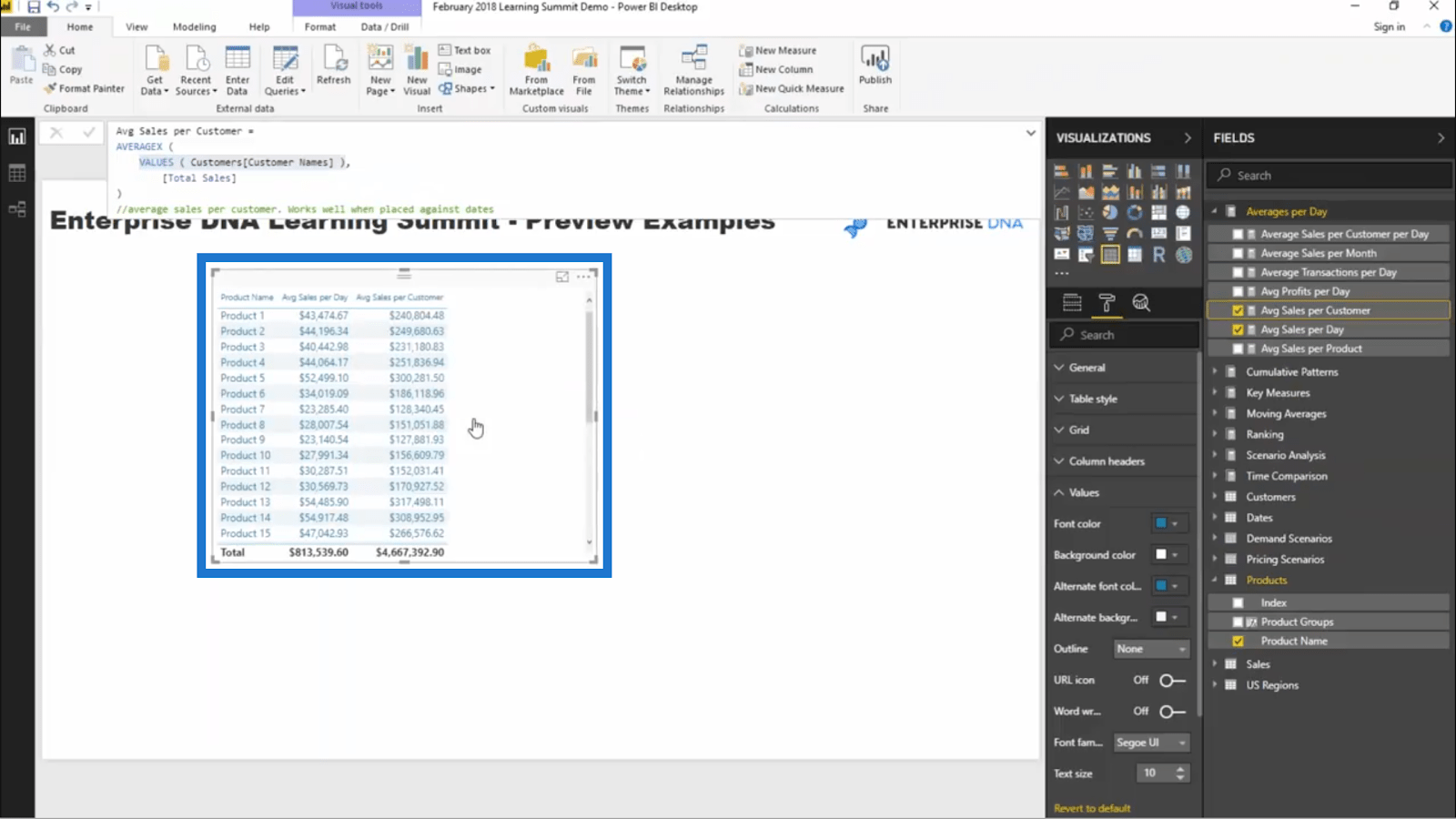Open the Report view in left sidebar
The image size is (1456, 819).
pyautogui.click(x=17, y=137)
